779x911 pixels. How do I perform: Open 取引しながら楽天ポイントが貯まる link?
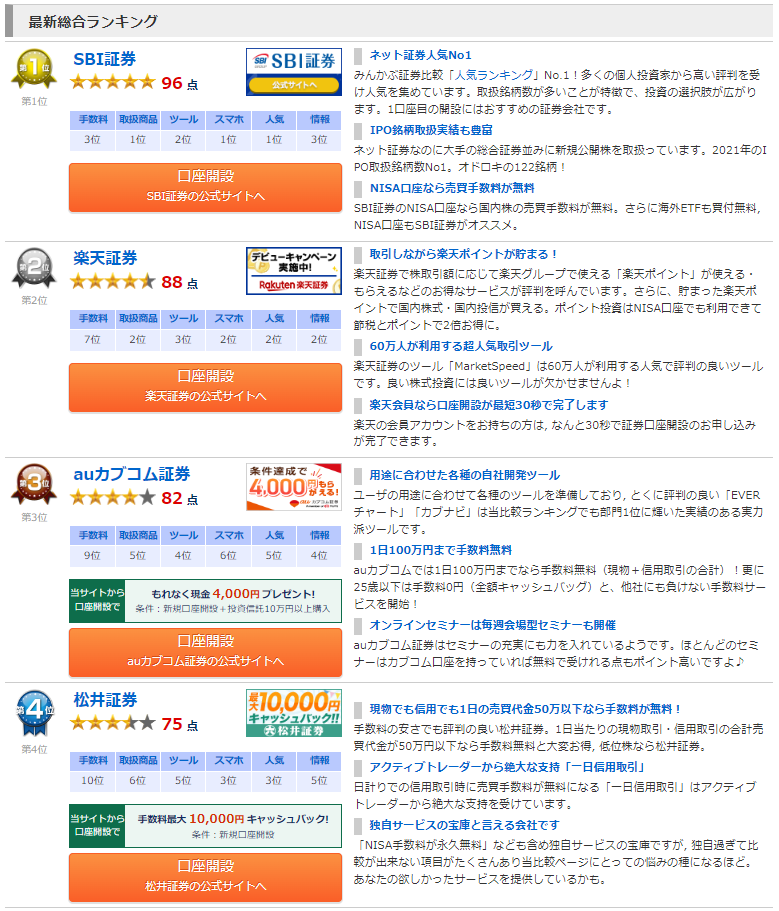click(x=464, y=254)
